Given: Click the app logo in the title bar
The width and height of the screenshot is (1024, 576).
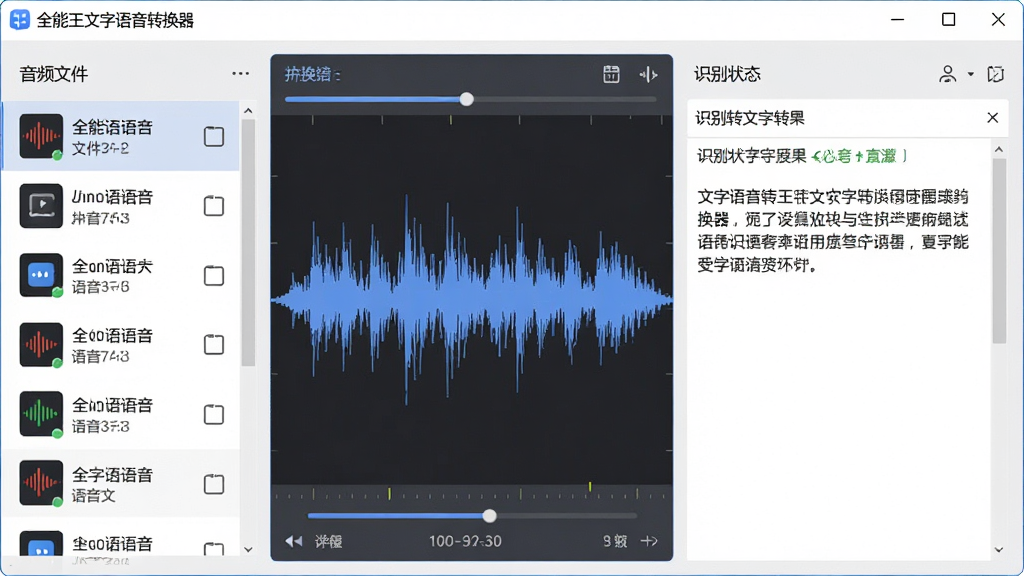Looking at the screenshot, I should pyautogui.click(x=20, y=20).
